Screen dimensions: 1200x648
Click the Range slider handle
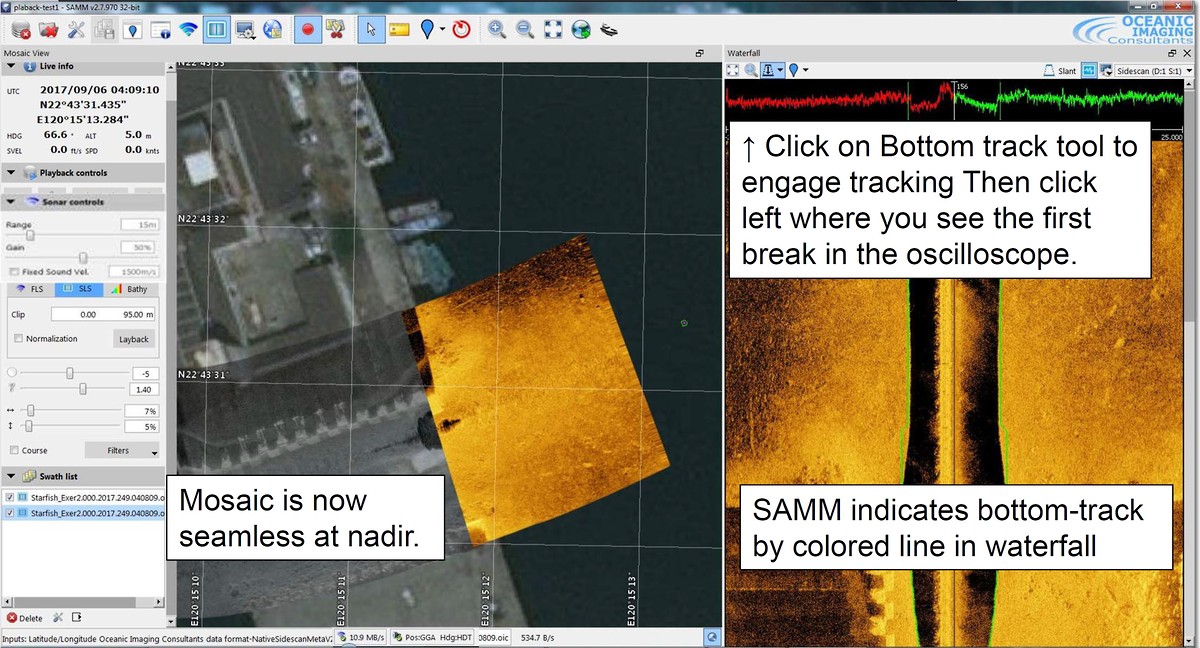click(29, 235)
